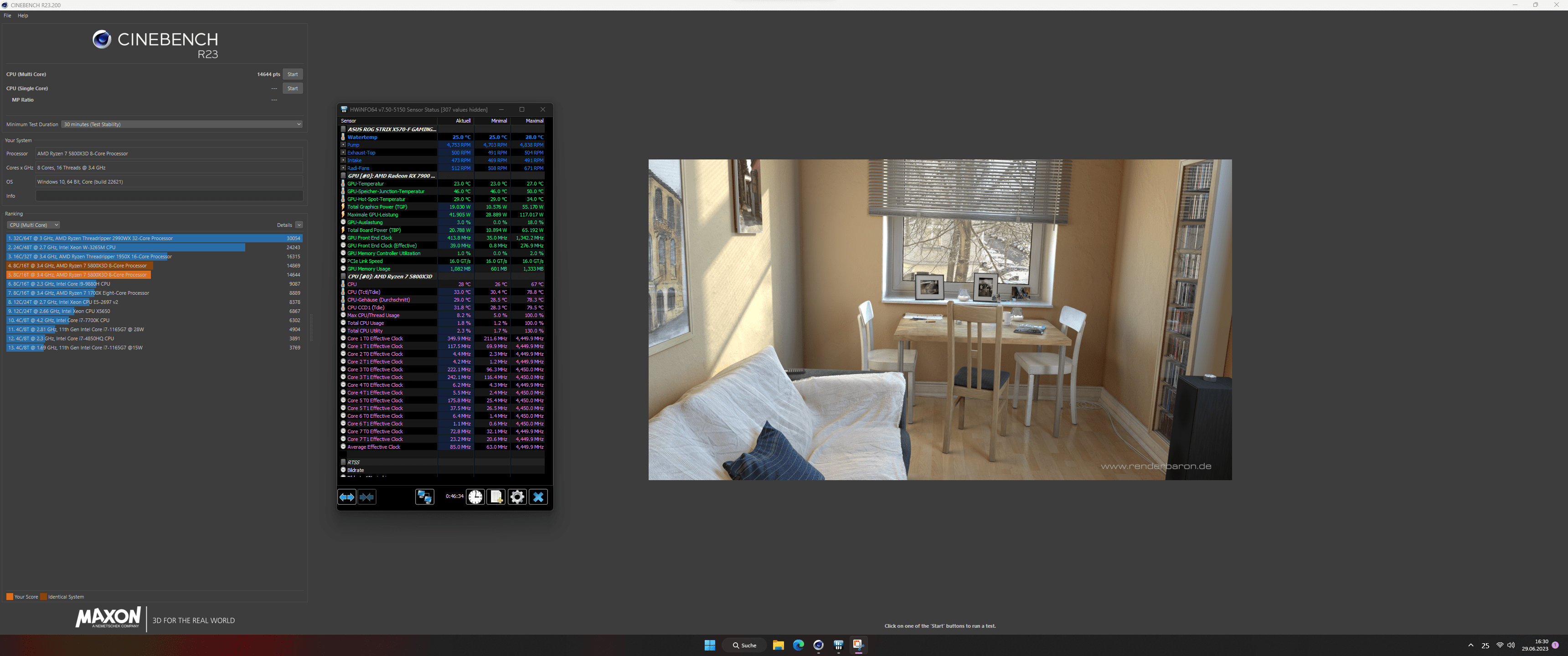Click the Watertemp thermometer icon in HWiNFO
Image resolution: width=1568 pixels, height=656 pixels.
tap(343, 137)
